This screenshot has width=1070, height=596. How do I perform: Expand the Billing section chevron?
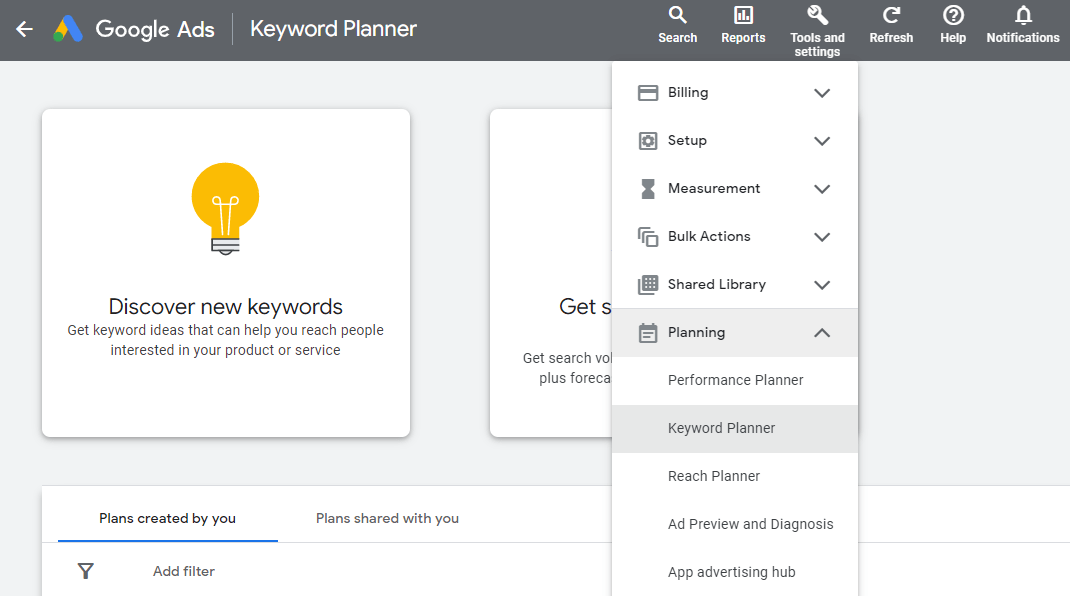[x=822, y=93]
